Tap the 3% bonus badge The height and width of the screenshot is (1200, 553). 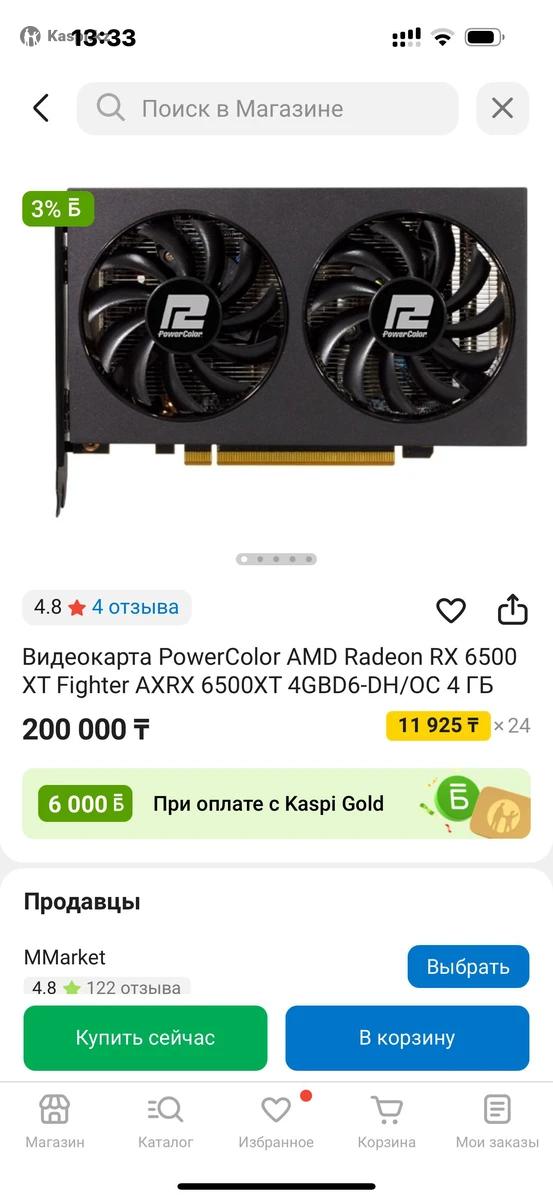[x=59, y=209]
